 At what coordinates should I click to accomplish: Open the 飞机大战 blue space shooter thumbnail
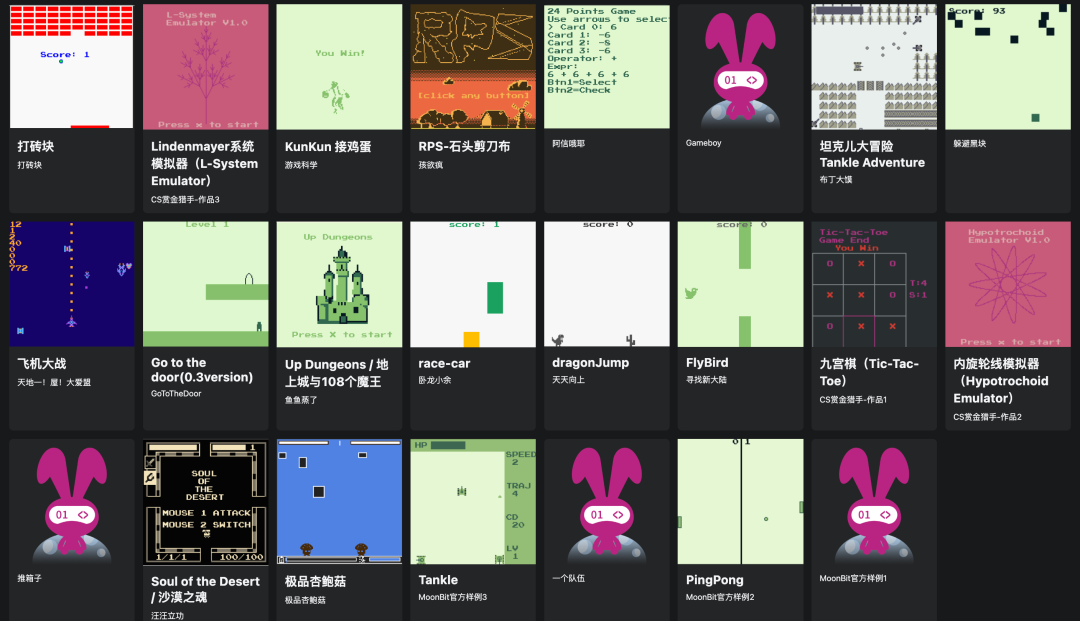pos(72,284)
